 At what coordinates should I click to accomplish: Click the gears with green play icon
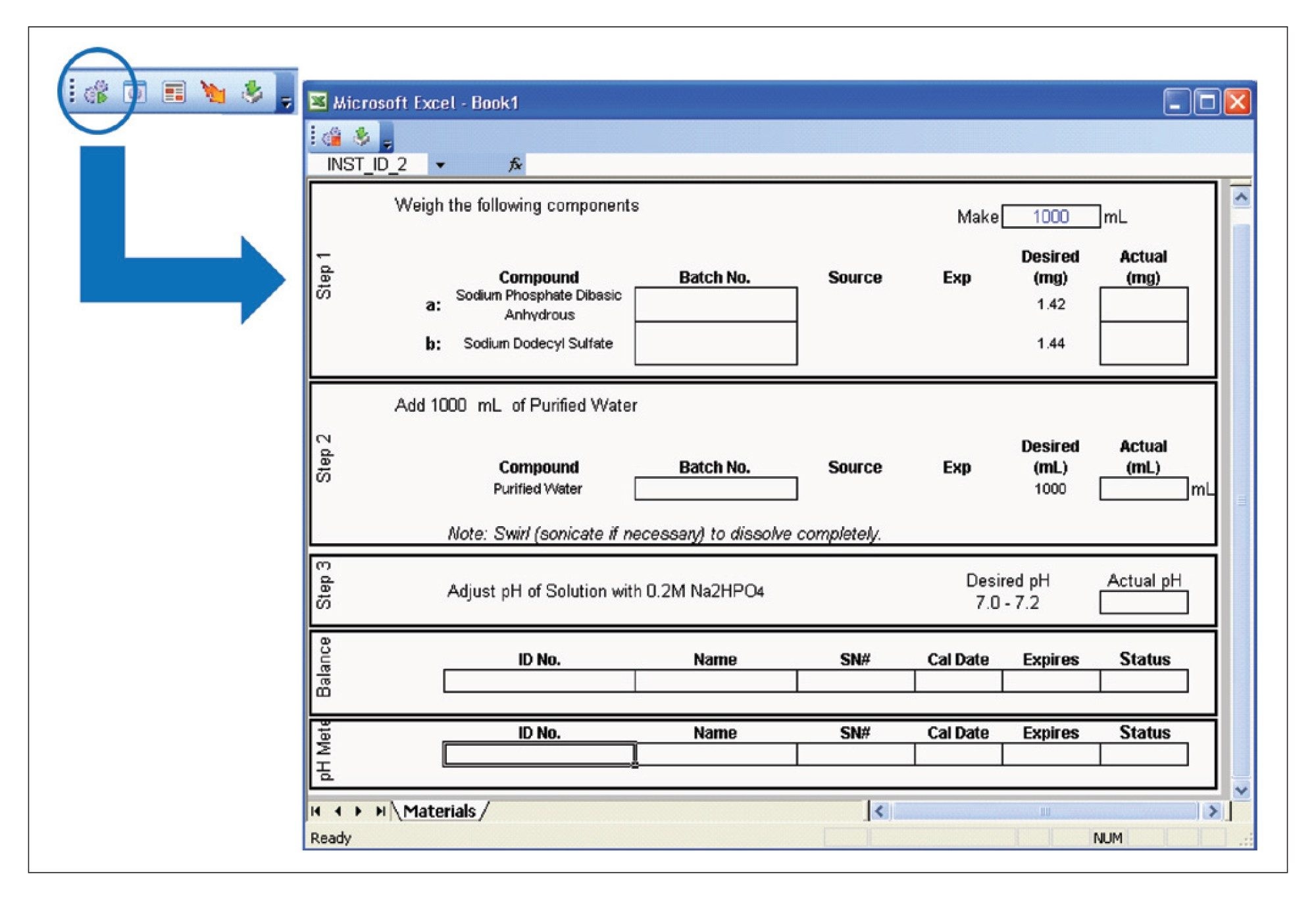(x=97, y=93)
